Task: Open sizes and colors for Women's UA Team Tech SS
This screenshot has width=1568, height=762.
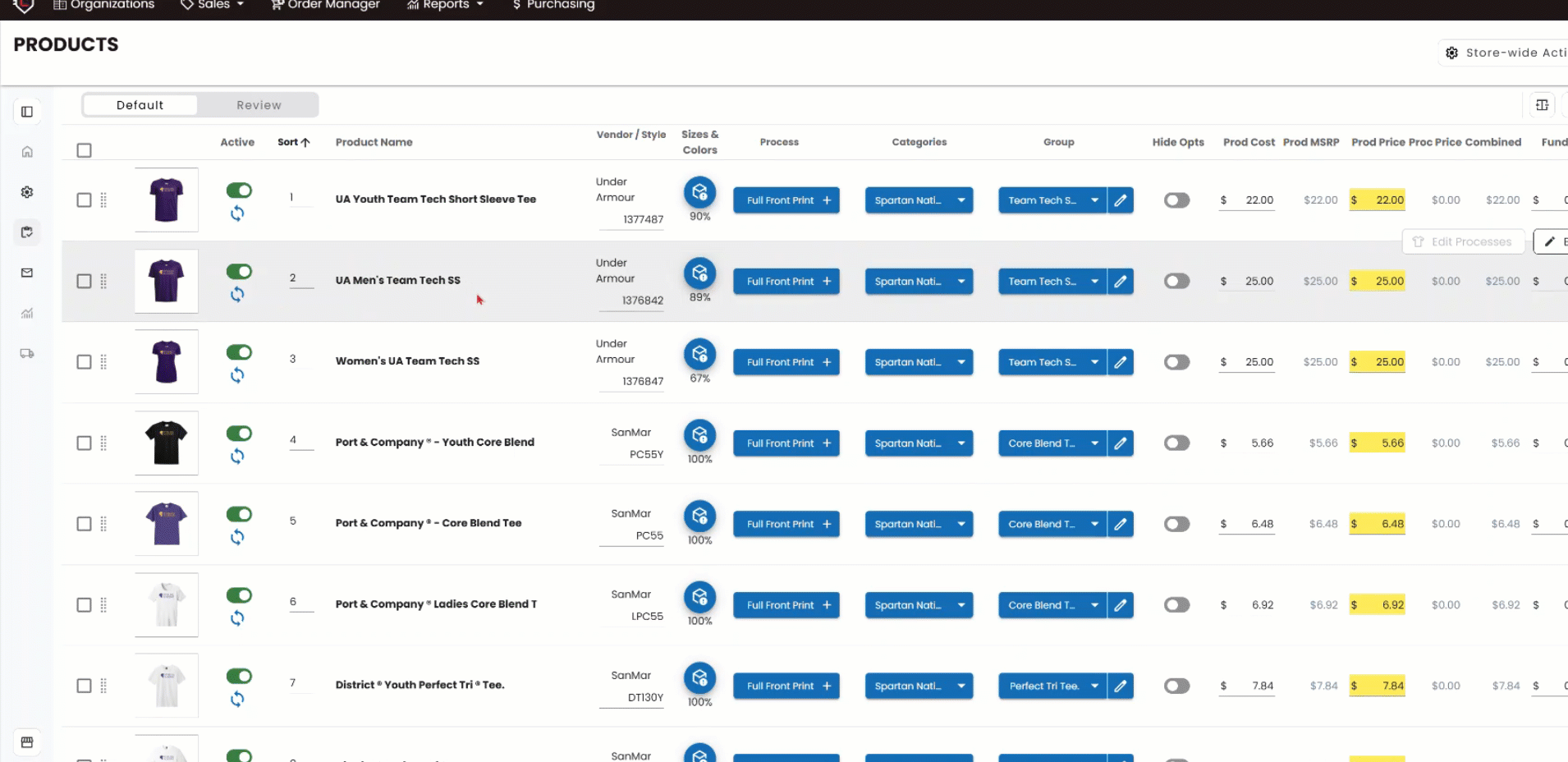Action: tap(699, 354)
